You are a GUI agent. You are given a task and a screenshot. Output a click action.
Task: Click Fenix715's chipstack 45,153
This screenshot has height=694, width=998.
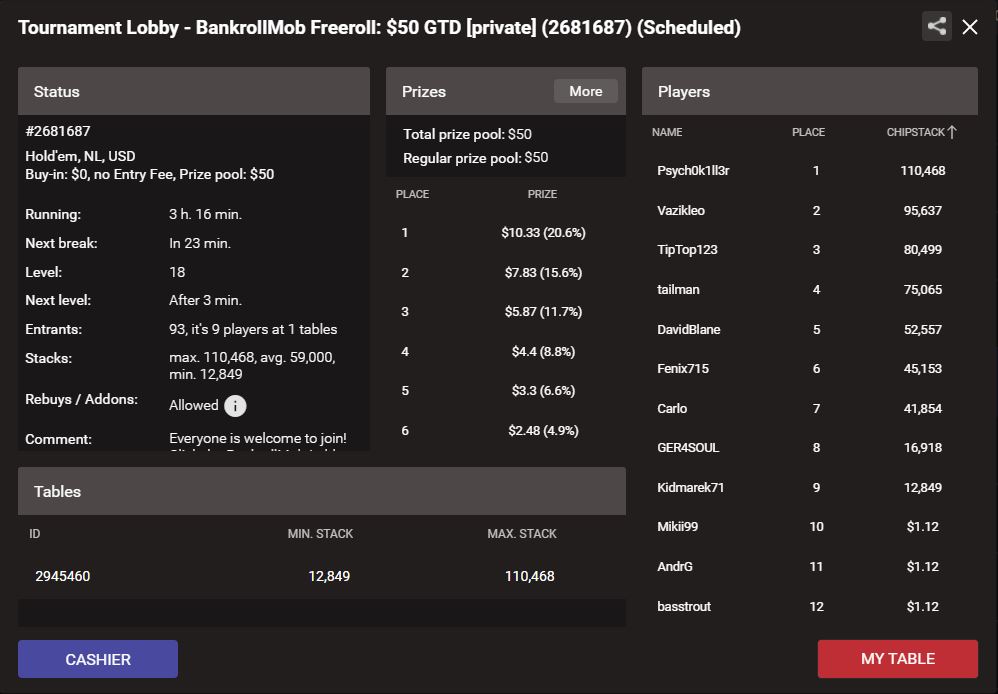[x=922, y=369]
